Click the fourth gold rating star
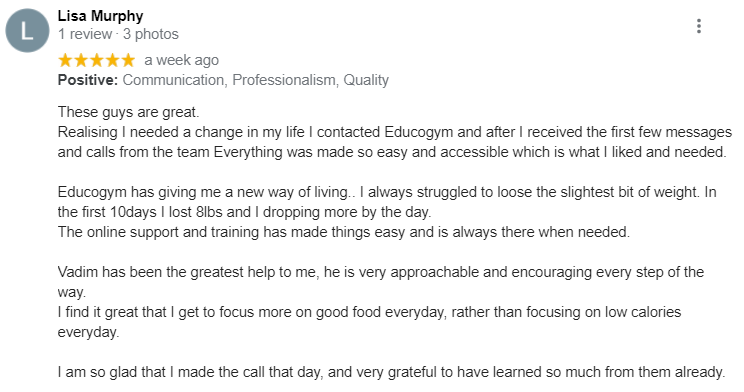The image size is (744, 392). 112,60
